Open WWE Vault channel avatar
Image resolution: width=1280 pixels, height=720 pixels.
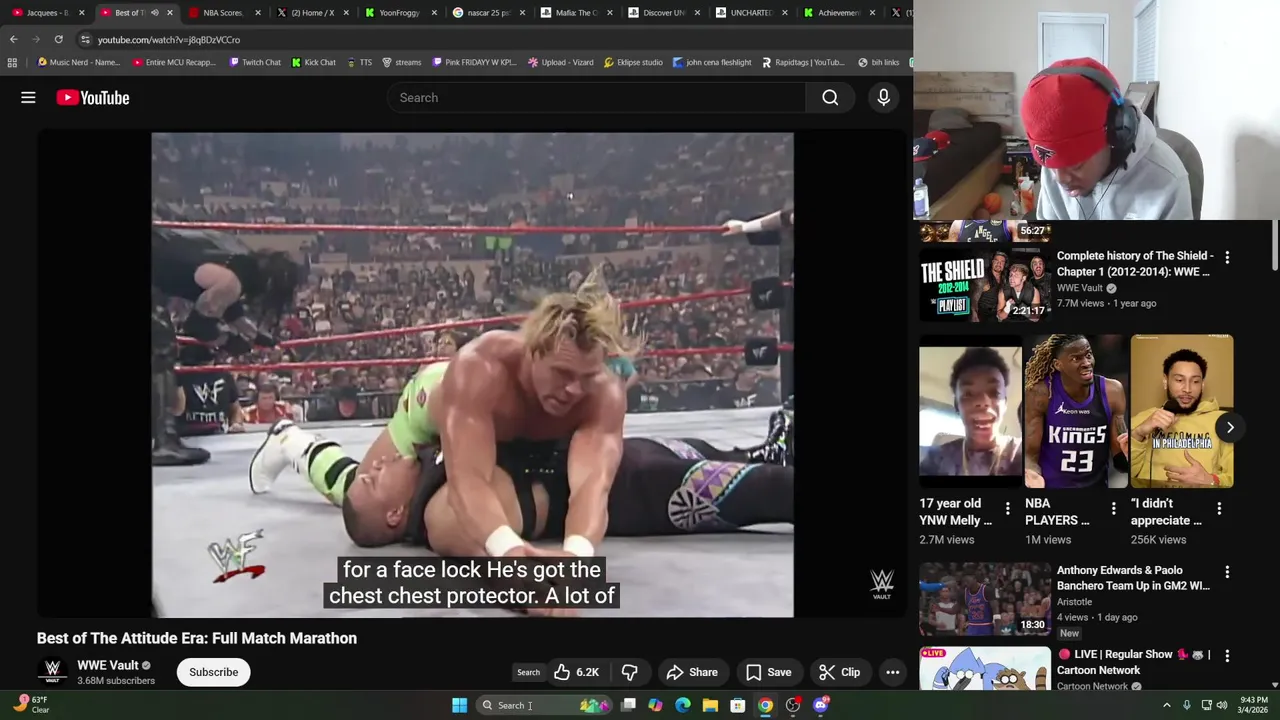52,672
